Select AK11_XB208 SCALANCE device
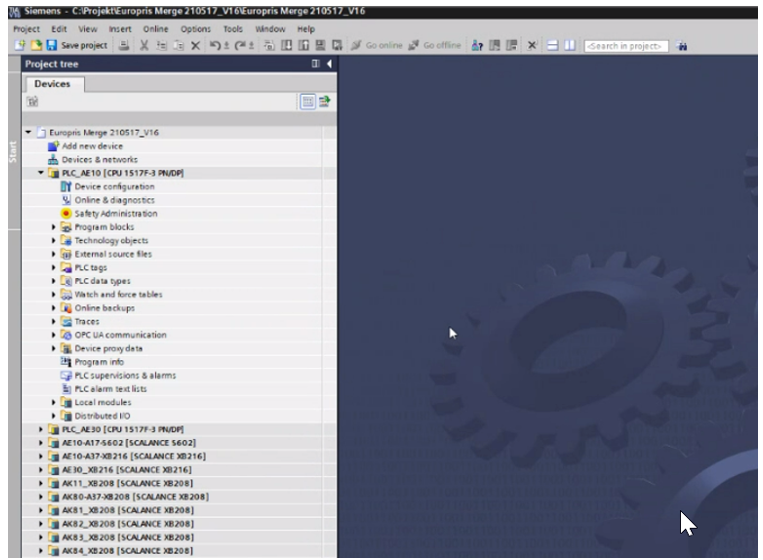Viewport: 763px width, 560px height. click(127, 483)
